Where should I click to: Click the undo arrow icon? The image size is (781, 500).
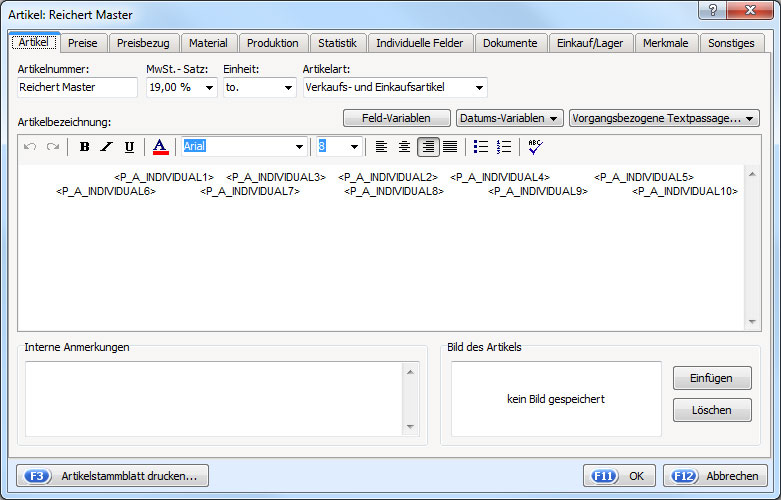30,146
